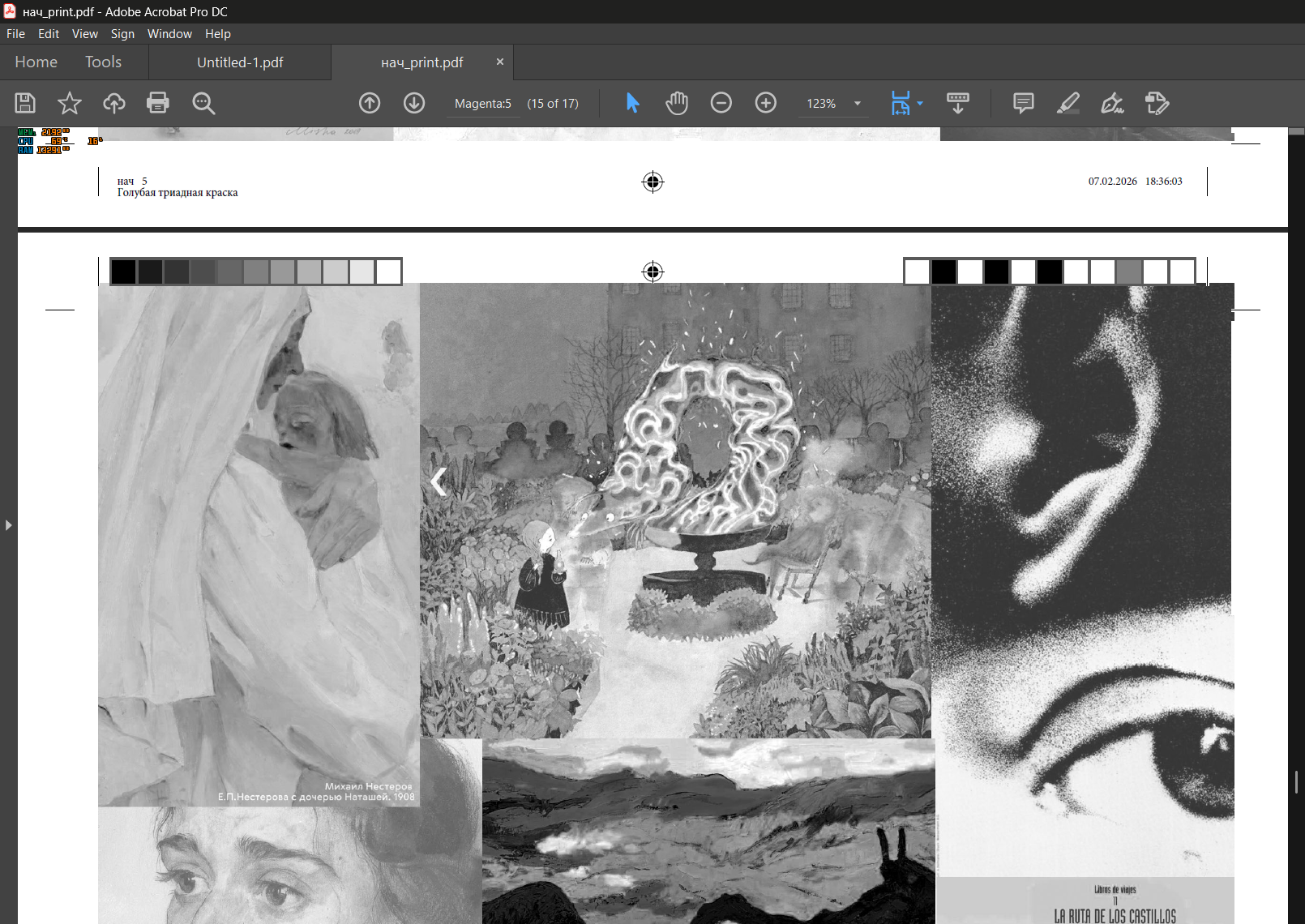Open the Help menu
The width and height of the screenshot is (1305, 924).
point(218,34)
